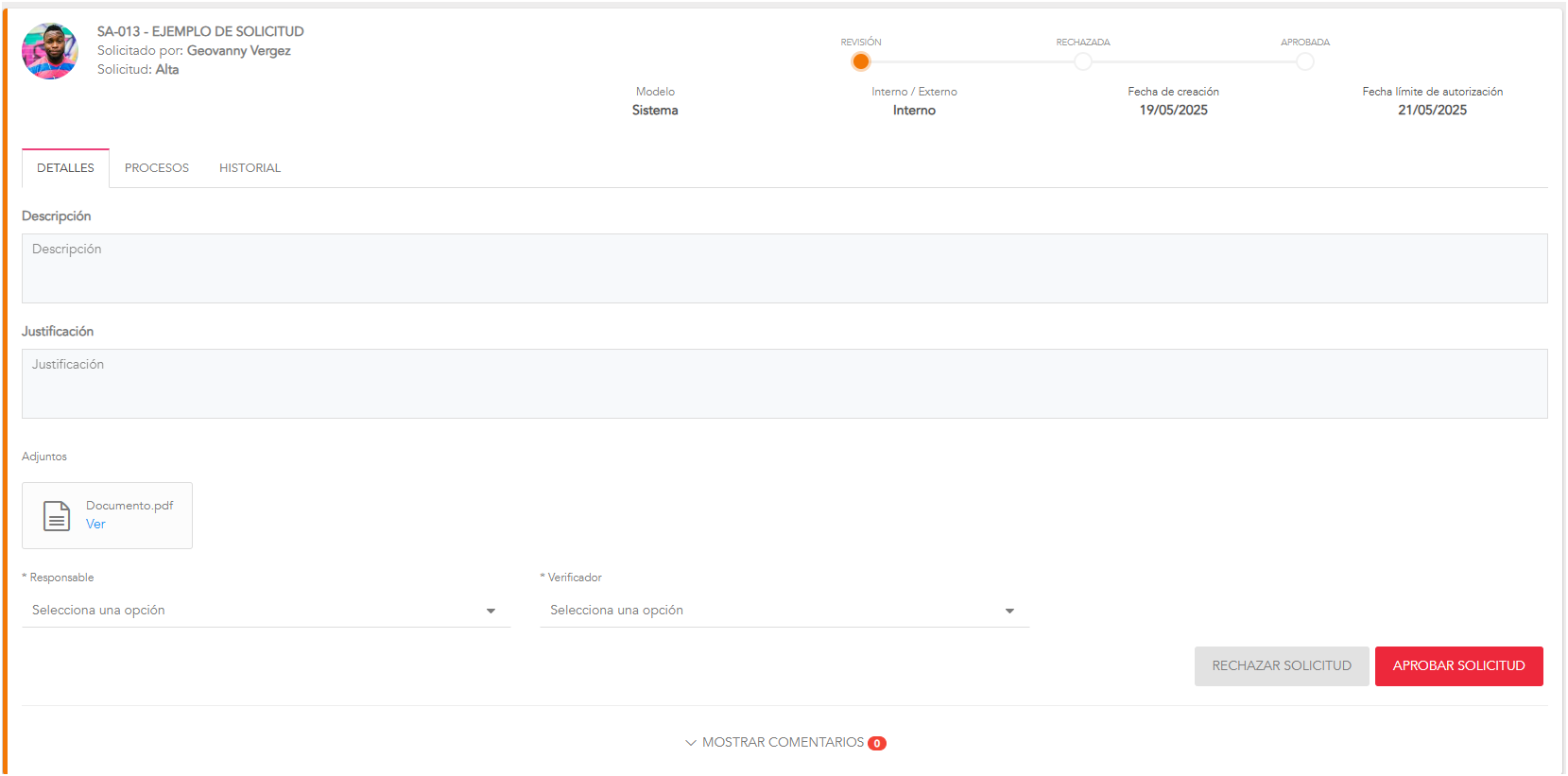The height and width of the screenshot is (776, 1568).
Task: Click the Documento.pdf file icon
Action: pos(57,516)
